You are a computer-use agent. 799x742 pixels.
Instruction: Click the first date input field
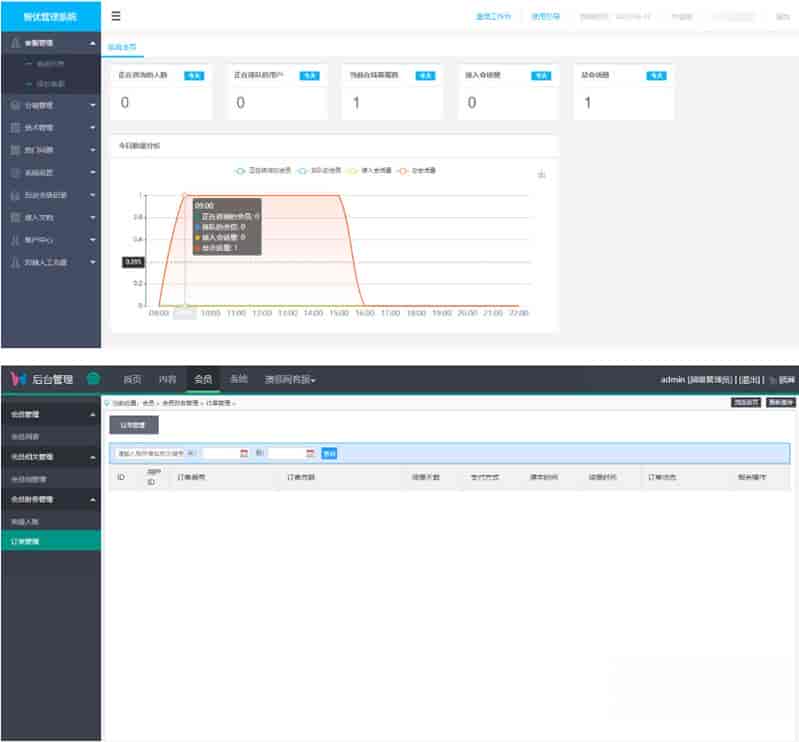pos(220,453)
